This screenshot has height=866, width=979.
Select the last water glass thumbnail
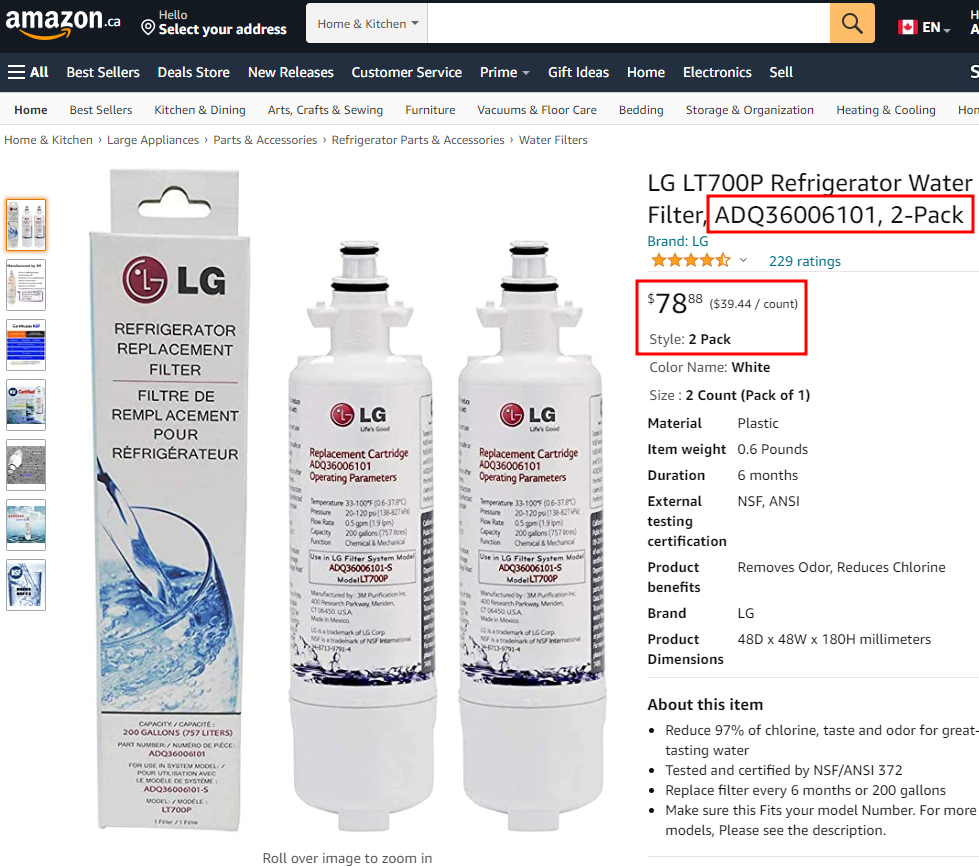26,585
